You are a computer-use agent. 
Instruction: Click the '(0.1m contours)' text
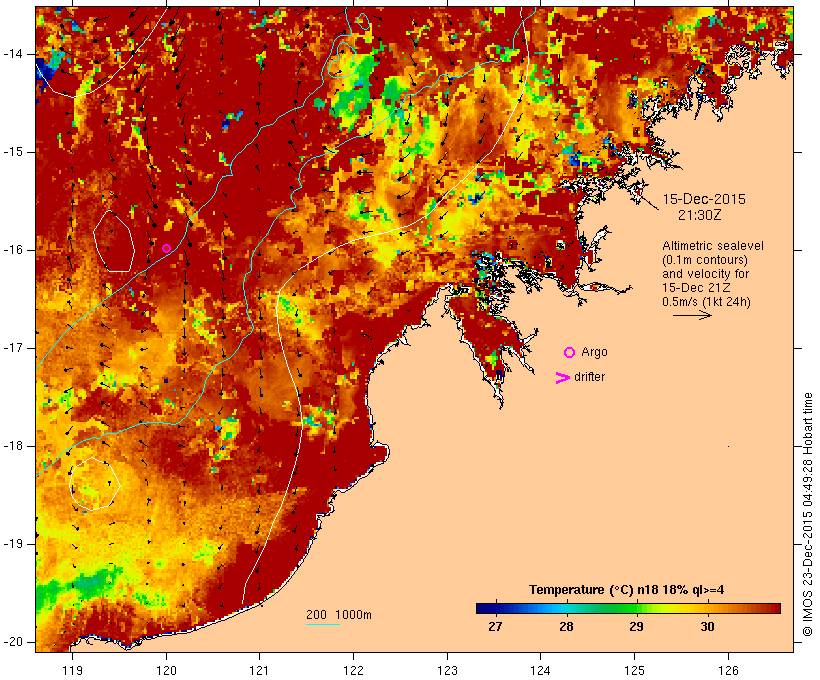[x=705, y=260]
